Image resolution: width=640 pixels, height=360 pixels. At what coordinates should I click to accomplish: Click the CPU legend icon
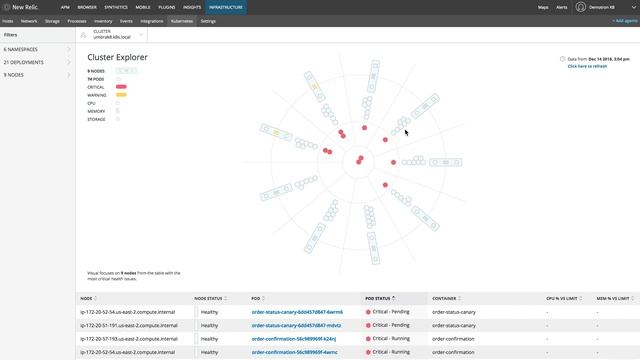pyautogui.click(x=118, y=103)
